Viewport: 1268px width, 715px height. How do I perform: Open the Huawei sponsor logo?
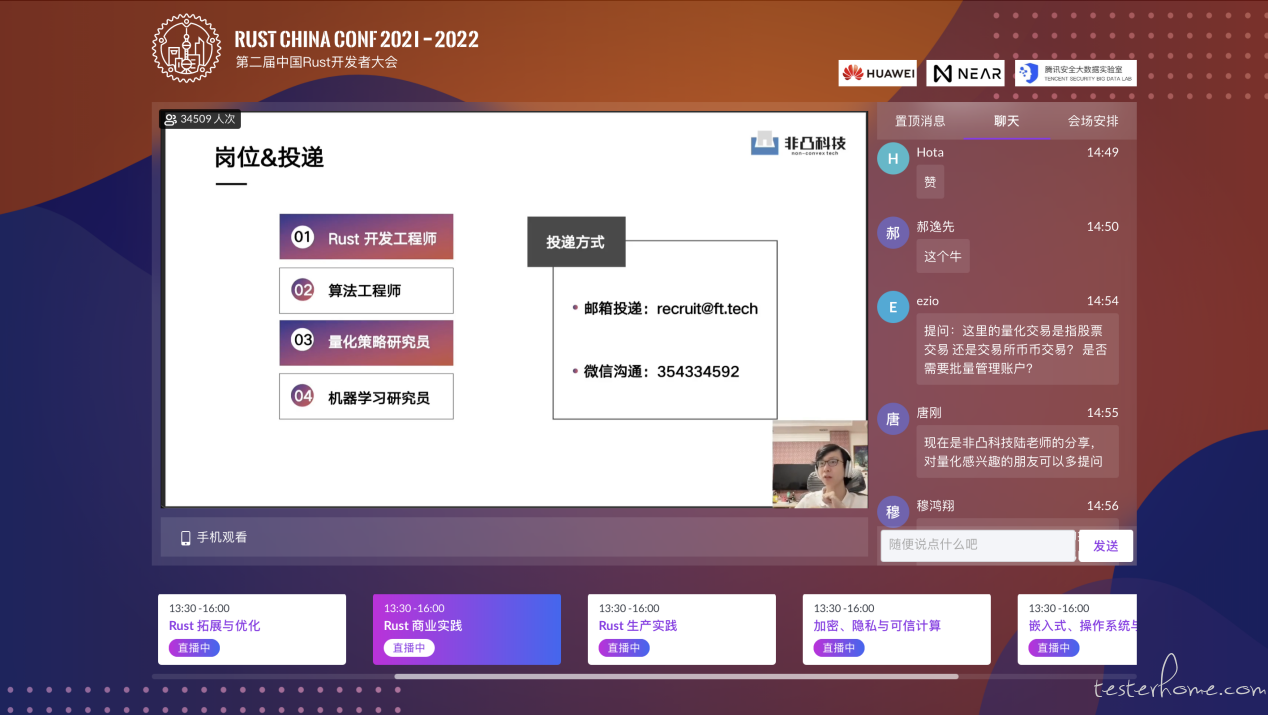click(878, 73)
